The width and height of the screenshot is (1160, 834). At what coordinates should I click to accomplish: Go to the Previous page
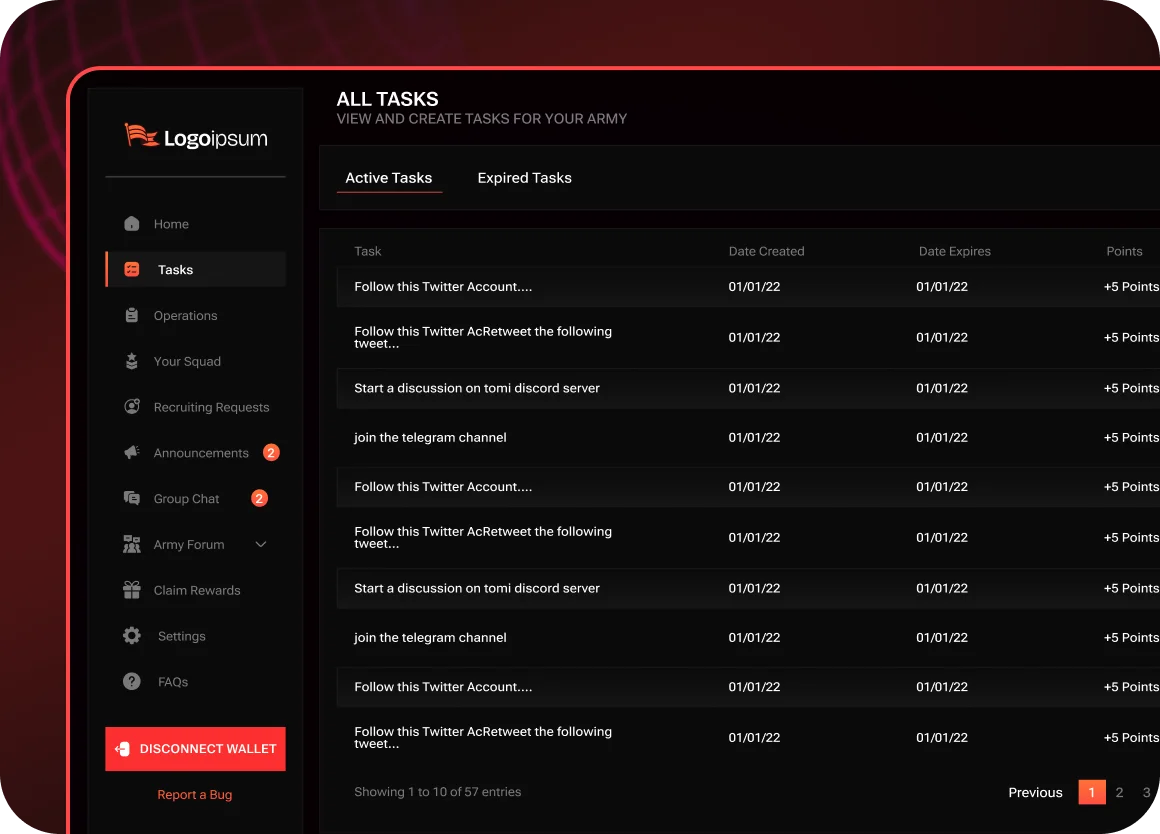1035,792
